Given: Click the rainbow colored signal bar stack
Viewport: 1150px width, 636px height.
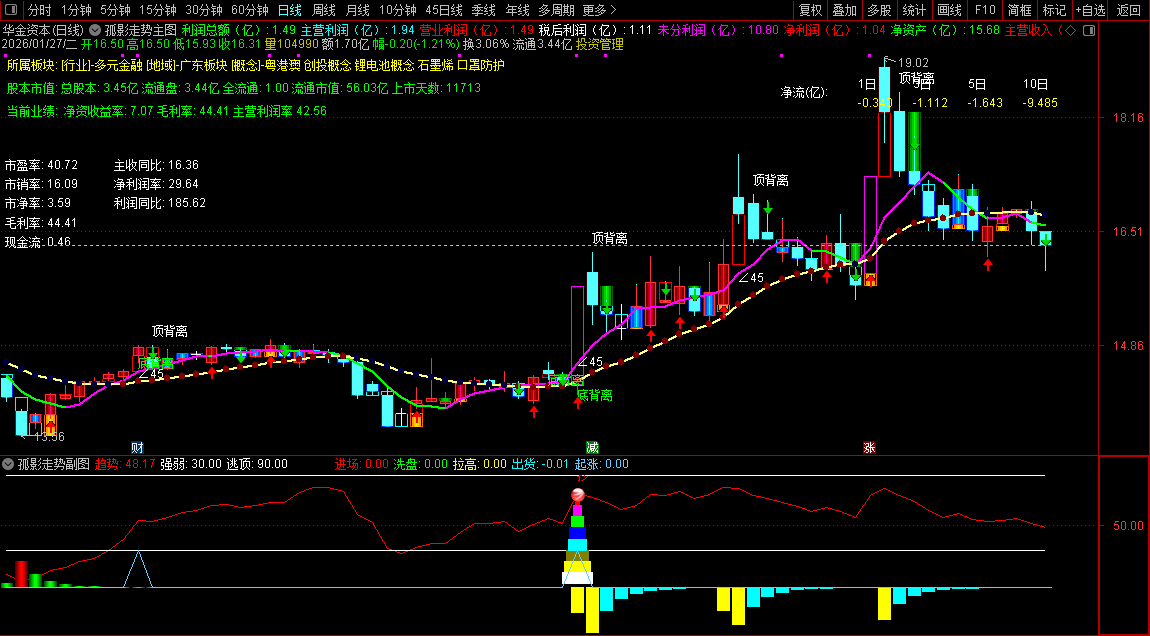Looking at the screenshot, I should coord(578,545).
